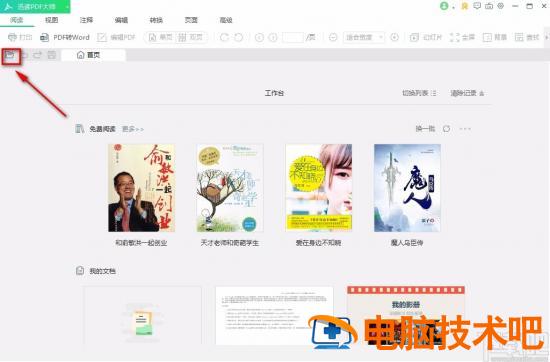Click the zoom out minus icon

[x=333, y=37]
